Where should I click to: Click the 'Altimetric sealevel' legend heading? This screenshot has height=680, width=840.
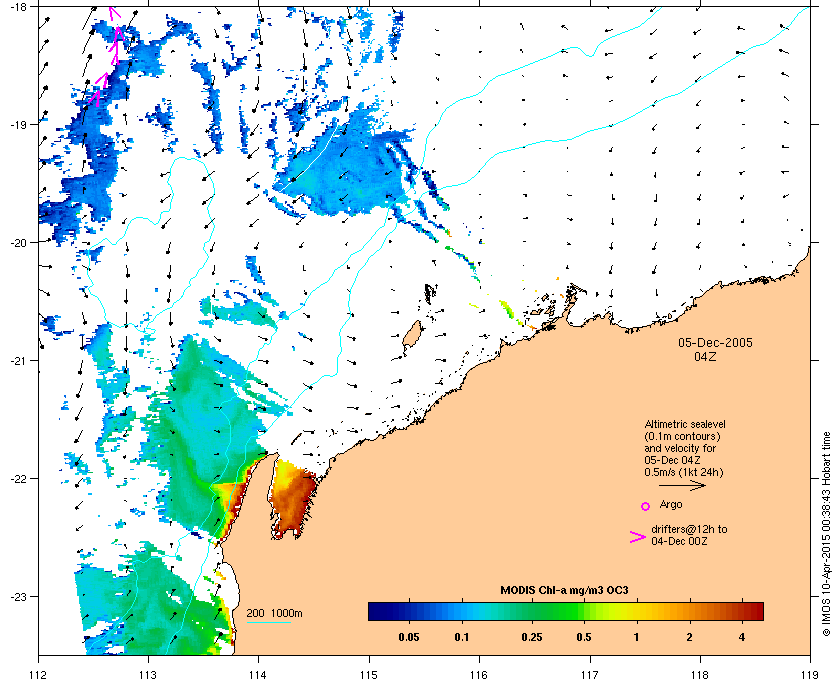685,424
